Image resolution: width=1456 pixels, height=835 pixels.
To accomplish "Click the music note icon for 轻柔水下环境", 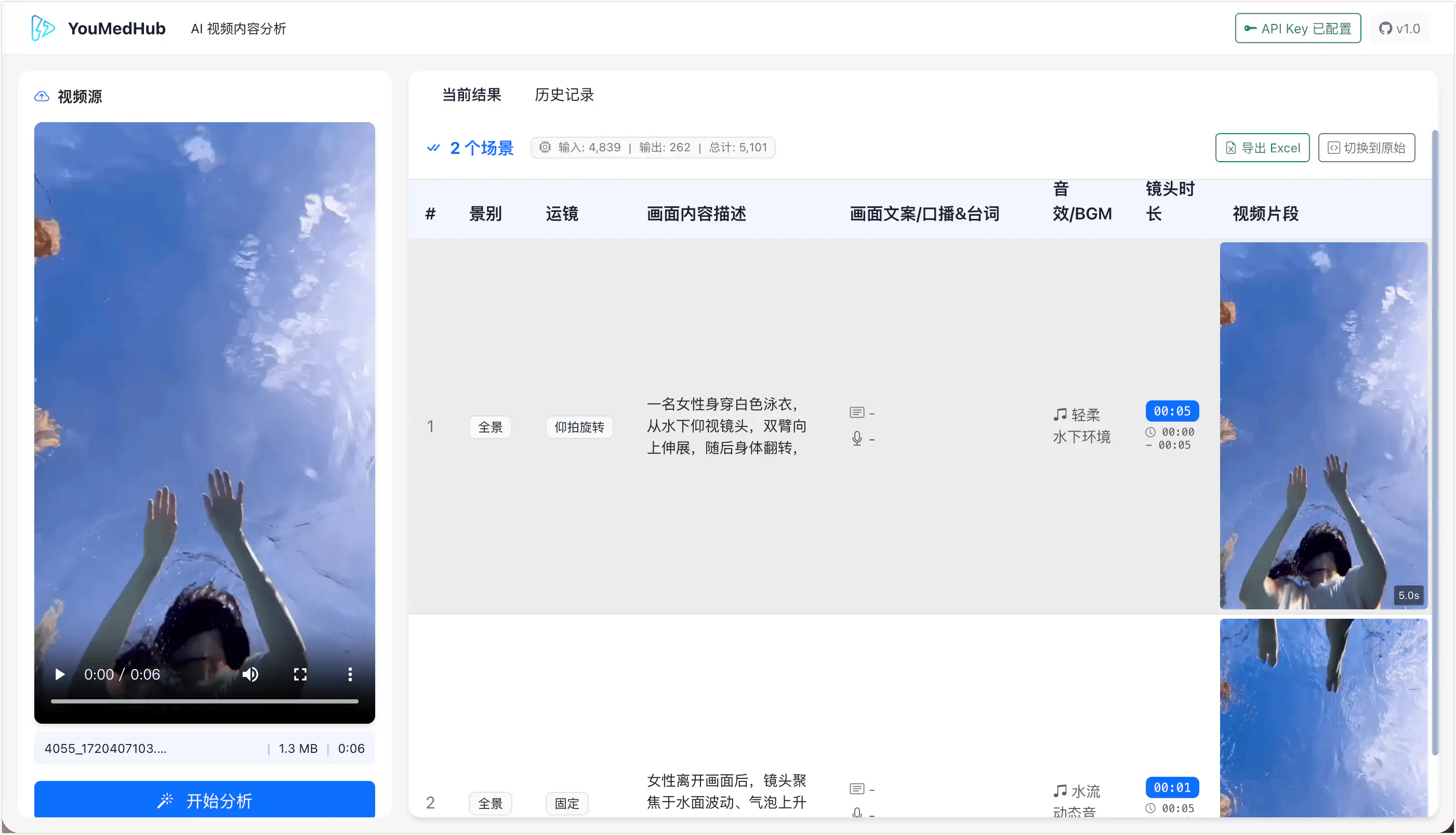I will pyautogui.click(x=1060, y=414).
